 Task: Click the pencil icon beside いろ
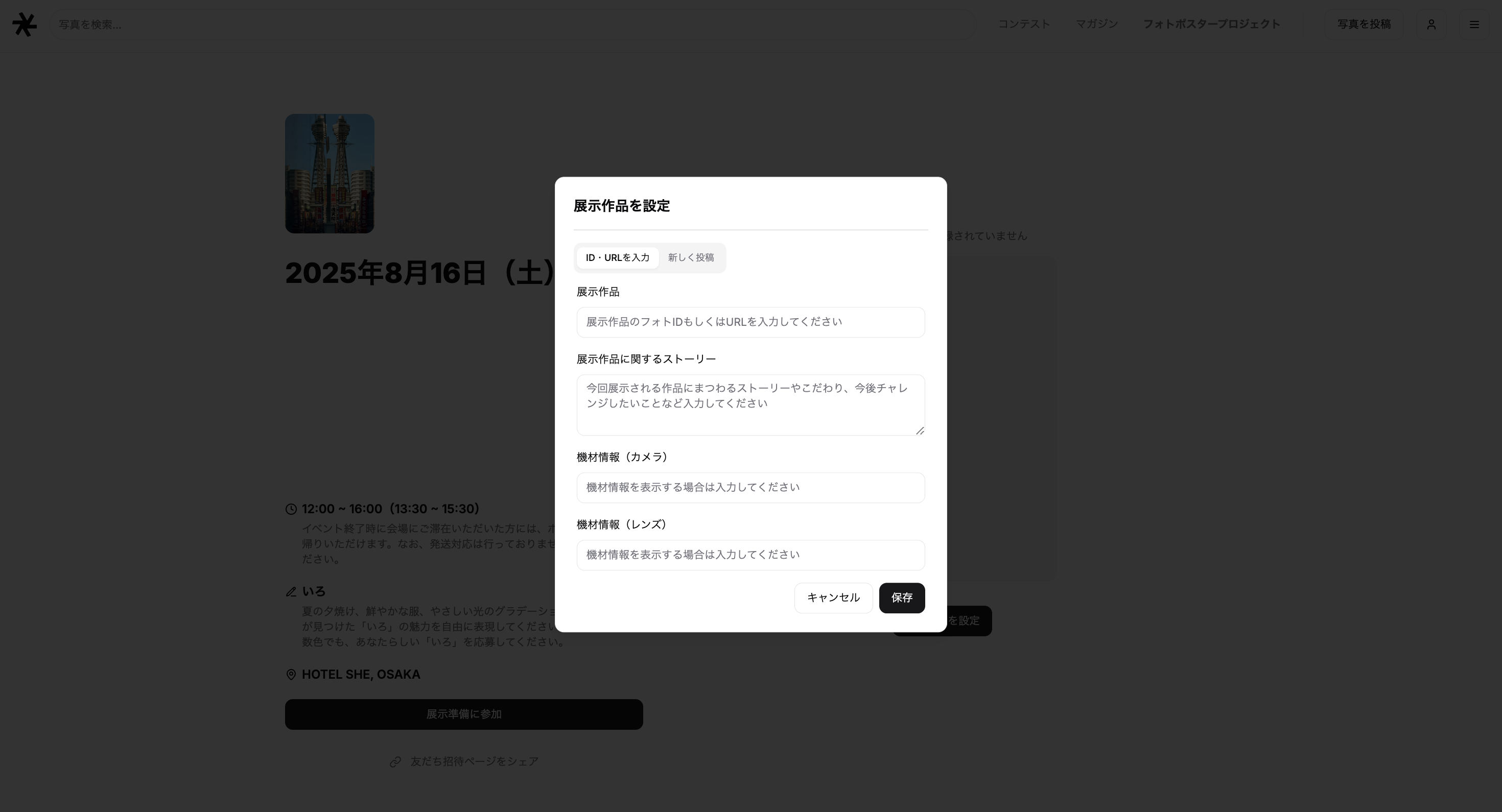coord(291,592)
